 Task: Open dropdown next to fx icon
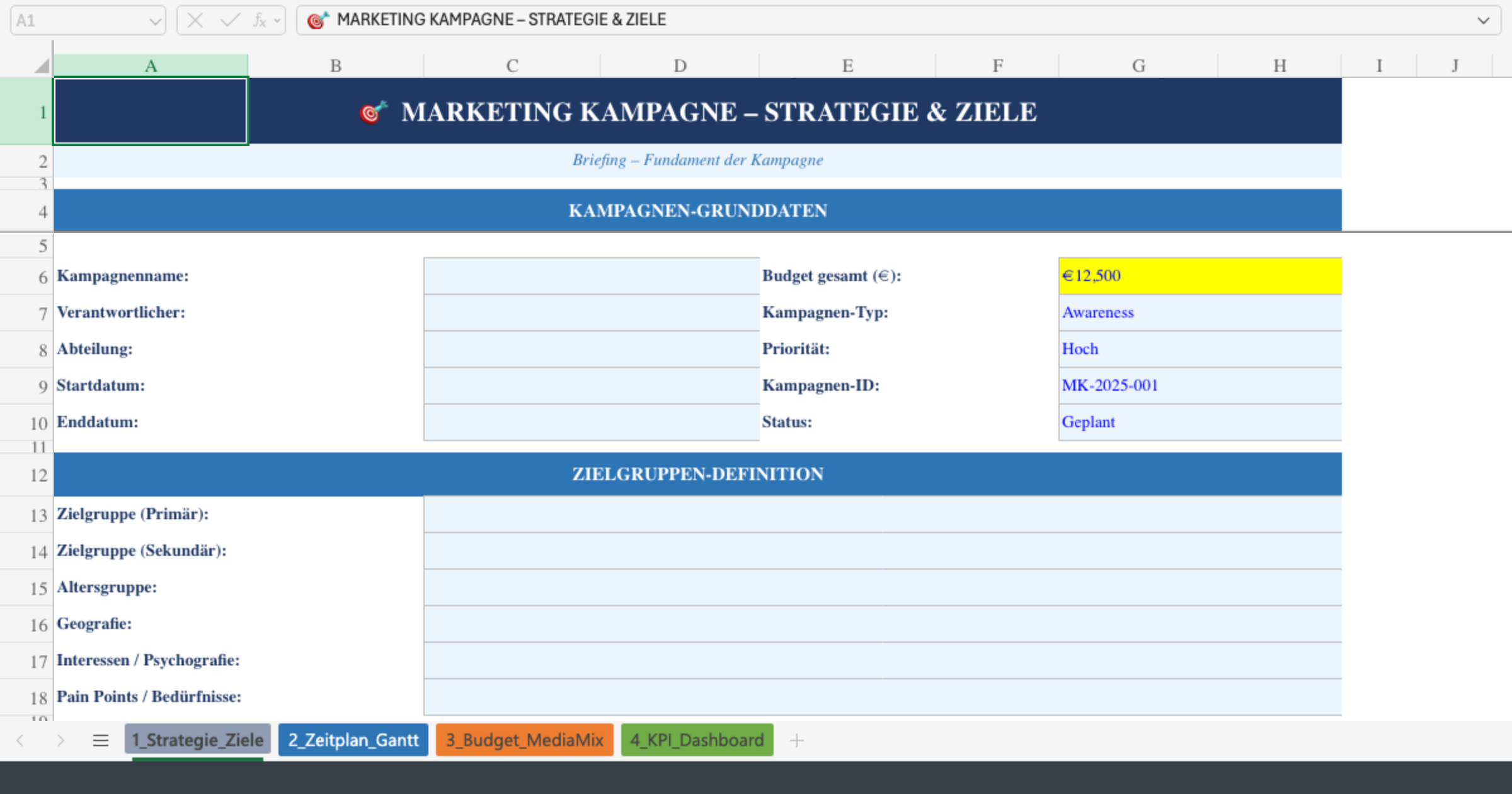tap(277, 21)
